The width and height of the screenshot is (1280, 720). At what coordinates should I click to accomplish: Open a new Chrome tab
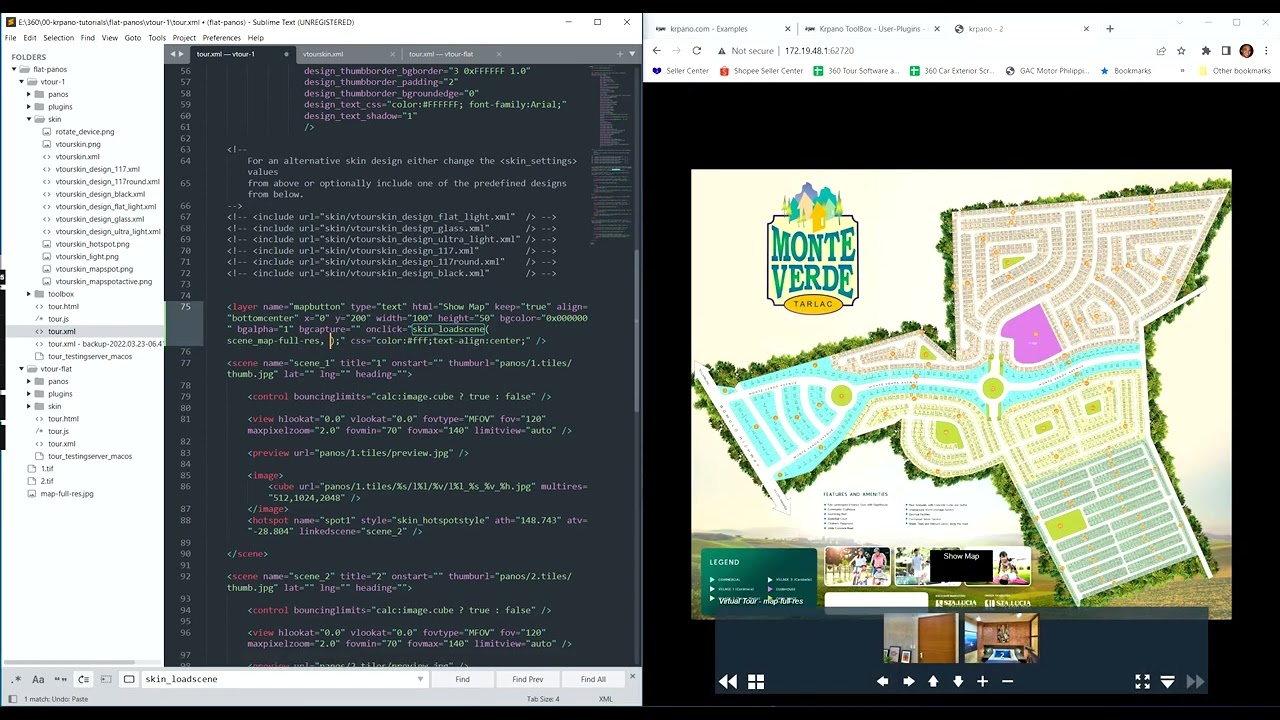pyautogui.click(x=1109, y=29)
